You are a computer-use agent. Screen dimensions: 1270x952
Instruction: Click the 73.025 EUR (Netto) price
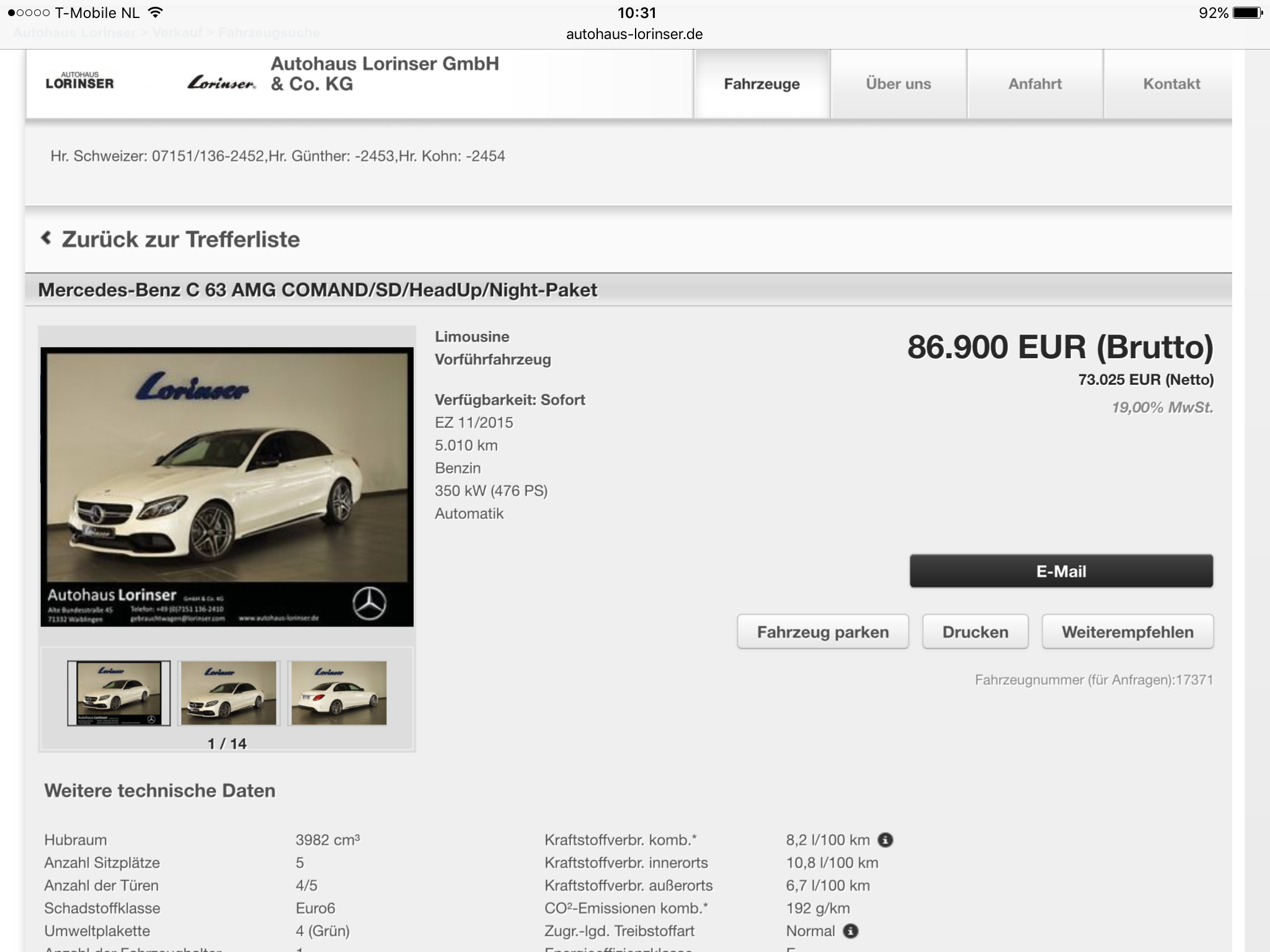(1146, 379)
